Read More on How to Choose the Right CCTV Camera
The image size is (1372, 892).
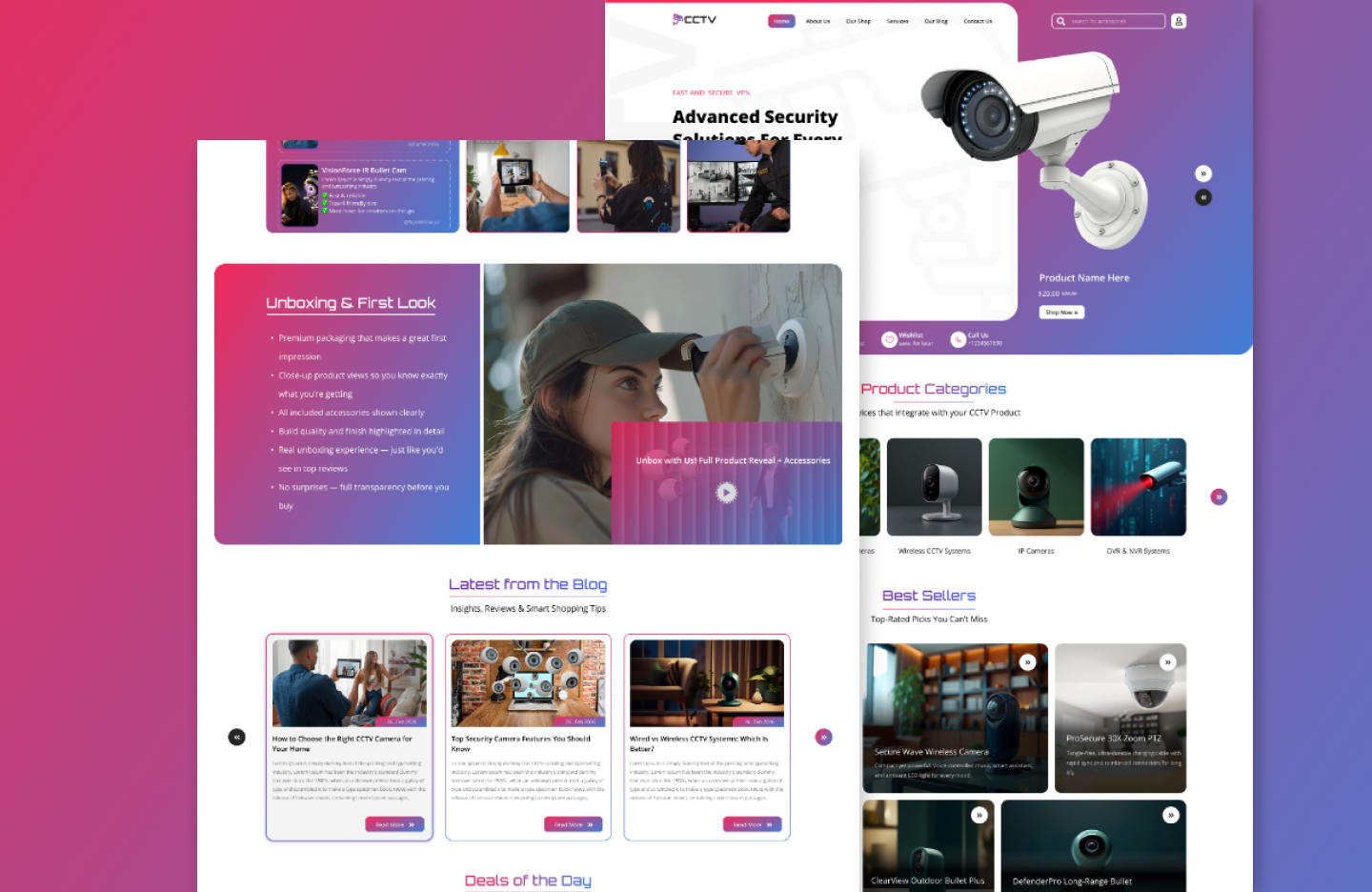pos(394,824)
